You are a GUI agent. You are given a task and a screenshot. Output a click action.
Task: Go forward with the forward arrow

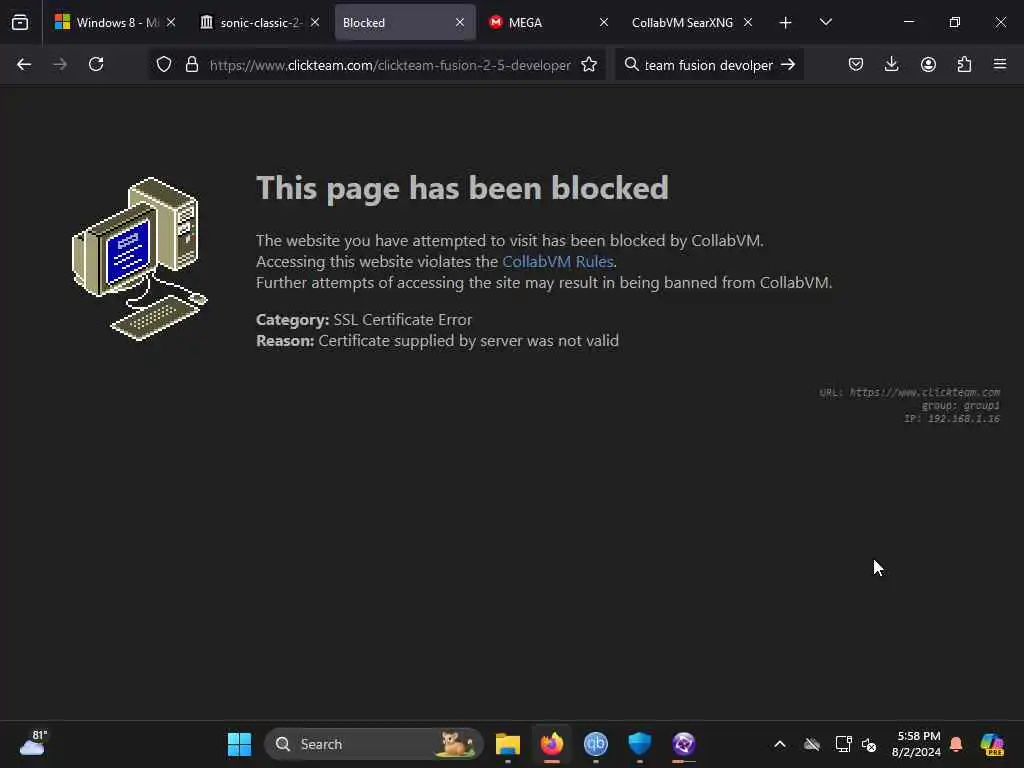tap(60, 65)
